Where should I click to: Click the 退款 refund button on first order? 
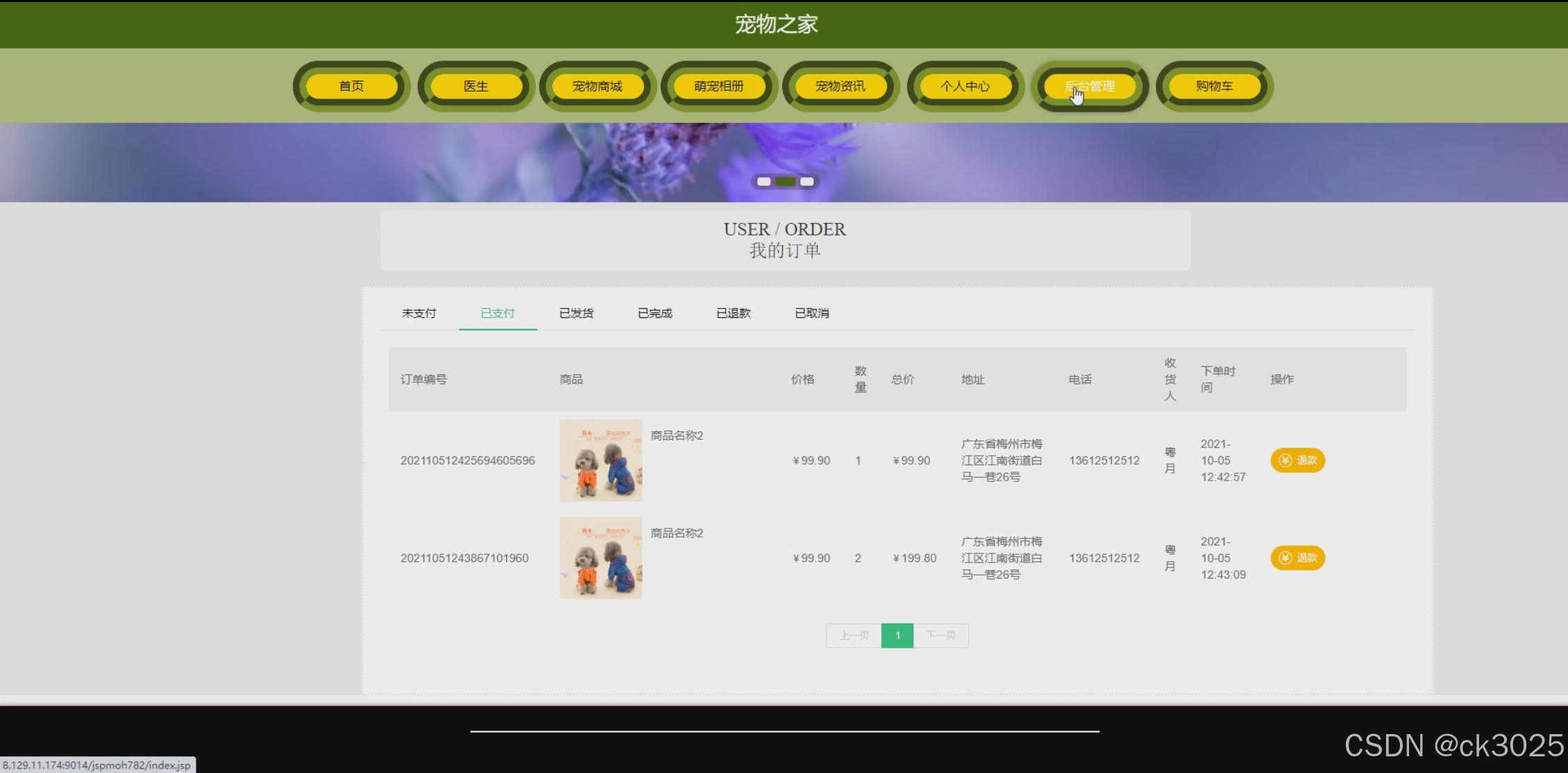click(1297, 460)
